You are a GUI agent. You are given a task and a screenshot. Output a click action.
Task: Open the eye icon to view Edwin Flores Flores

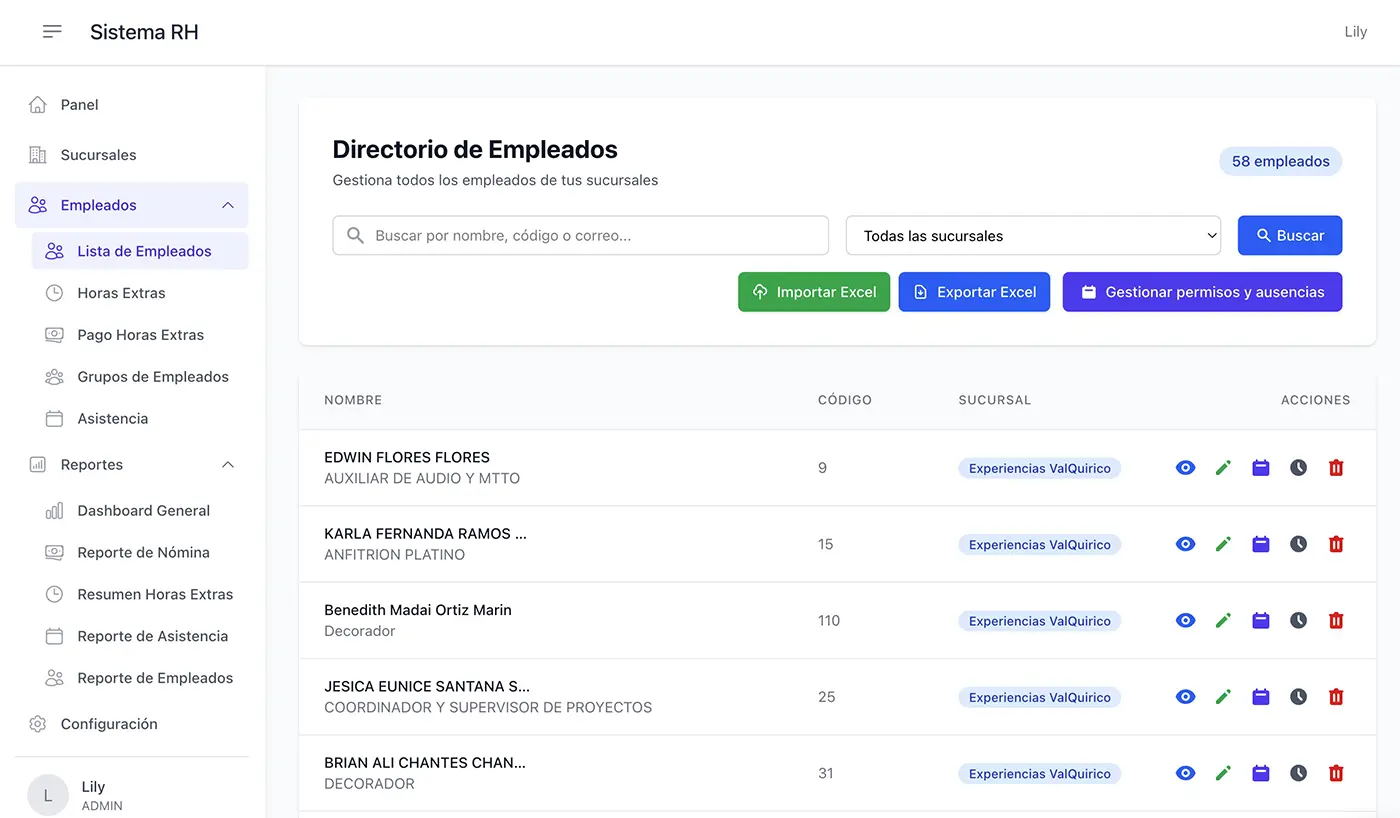pyautogui.click(x=1185, y=467)
